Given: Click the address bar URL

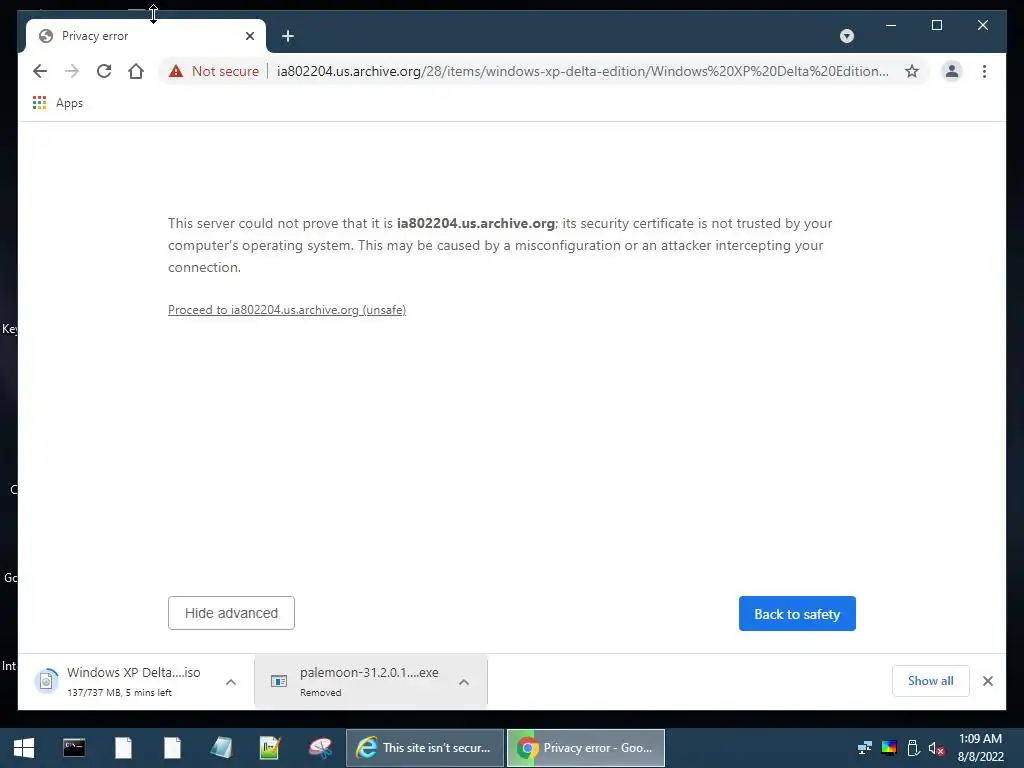Looking at the screenshot, I should point(583,71).
